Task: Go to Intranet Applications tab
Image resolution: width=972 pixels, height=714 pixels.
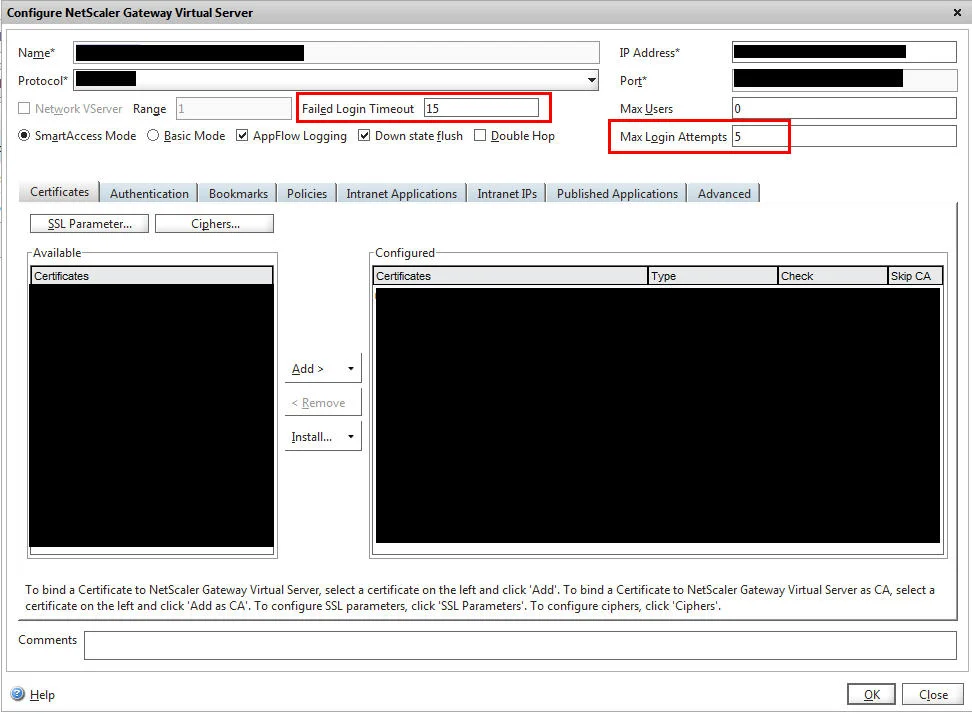Action: click(x=401, y=193)
